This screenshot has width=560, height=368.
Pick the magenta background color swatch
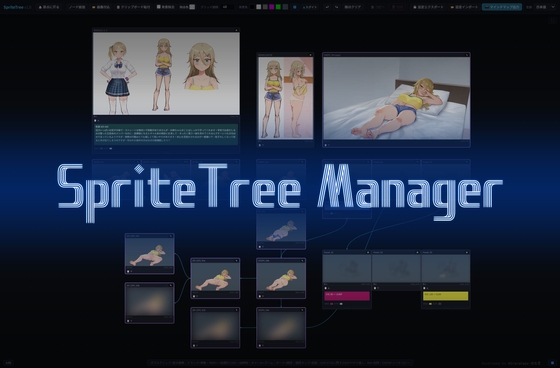[272, 7]
